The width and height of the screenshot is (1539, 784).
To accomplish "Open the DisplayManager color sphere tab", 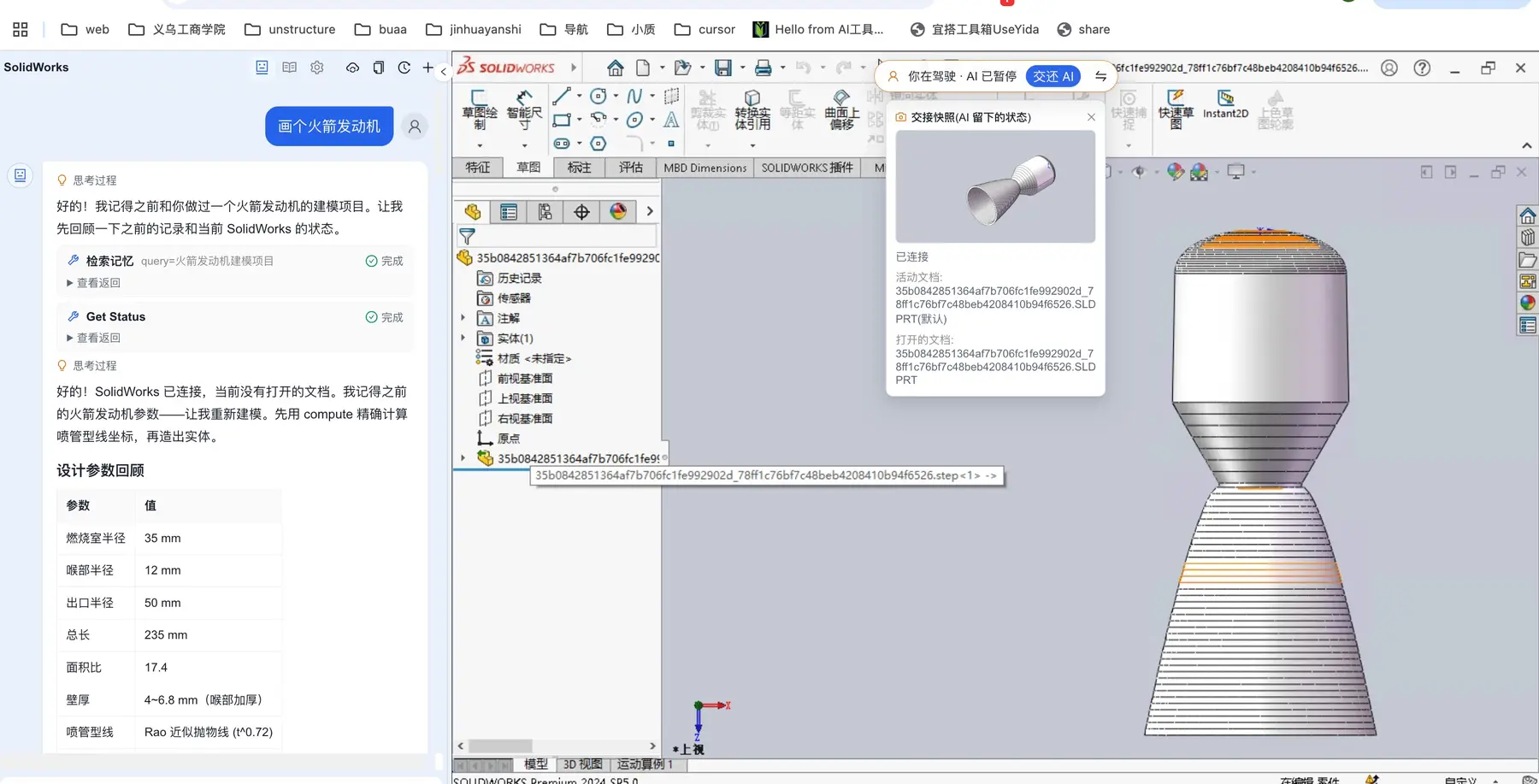I will pyautogui.click(x=618, y=211).
